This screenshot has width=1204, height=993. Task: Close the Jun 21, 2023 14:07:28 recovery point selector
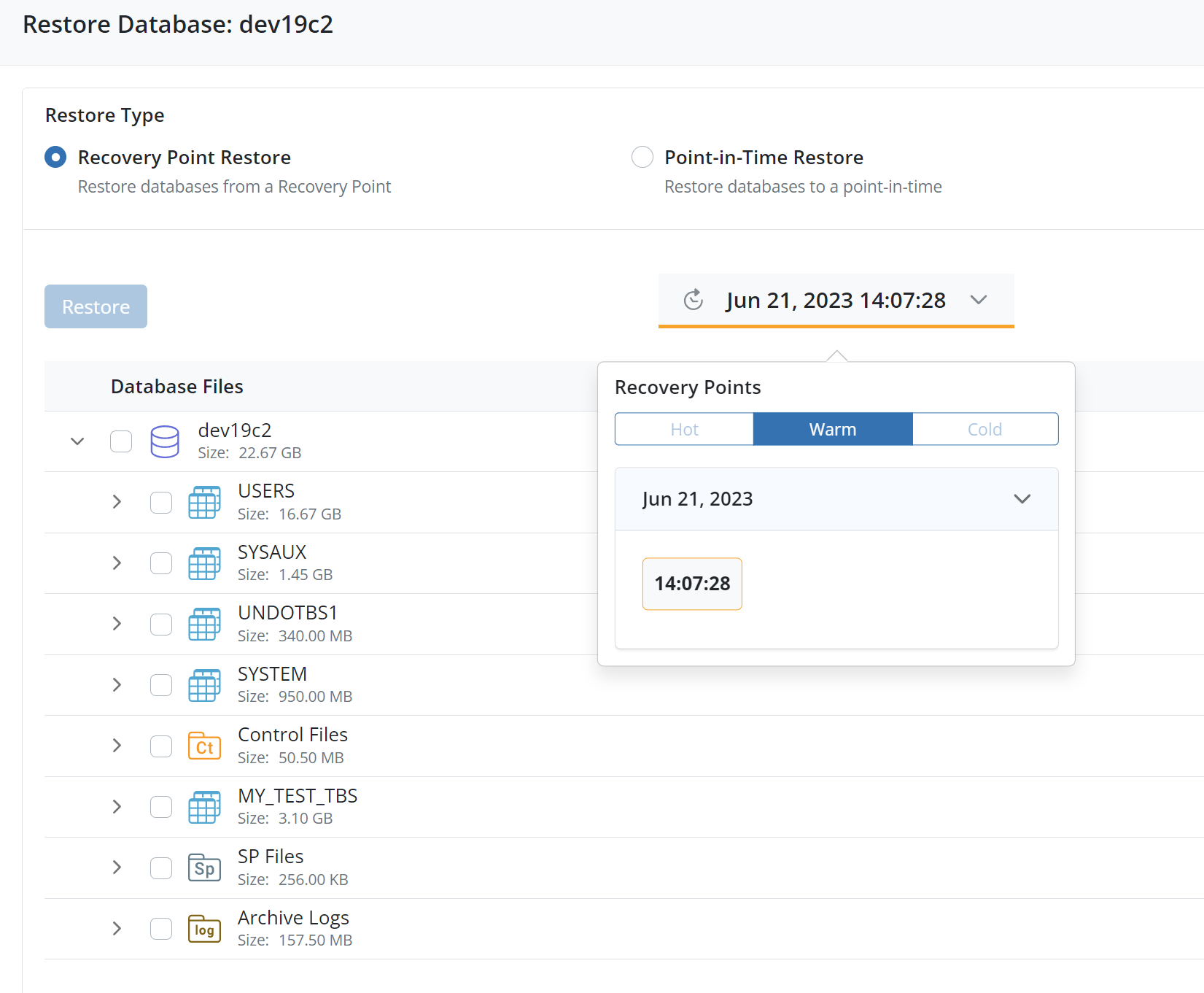979,300
